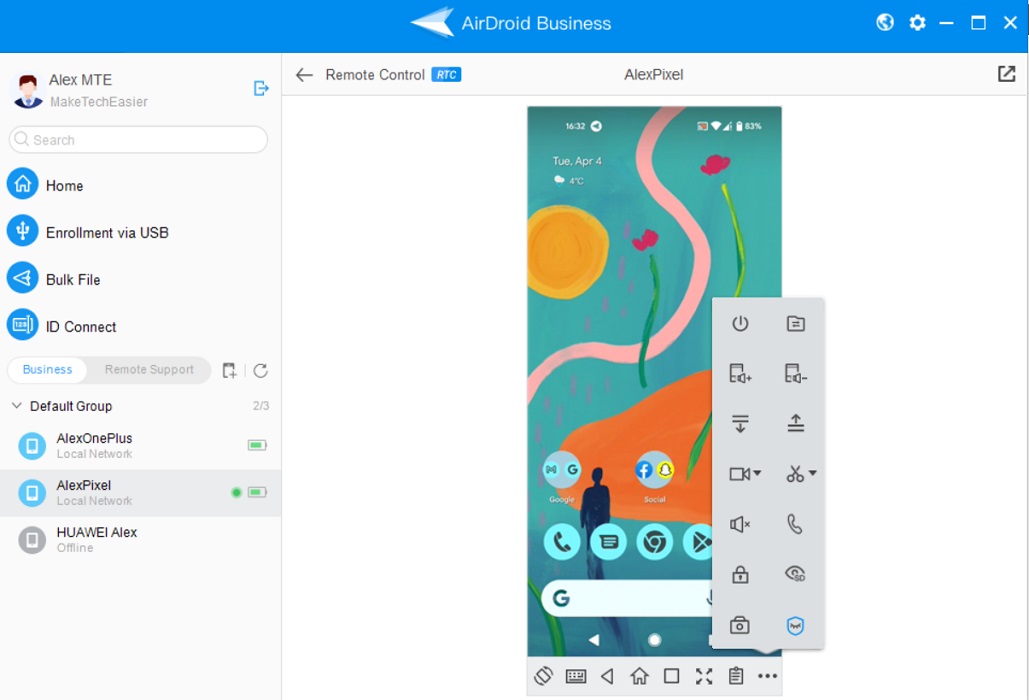Rotate the remote device screen
Screen dimensions: 1029x700
(543, 676)
